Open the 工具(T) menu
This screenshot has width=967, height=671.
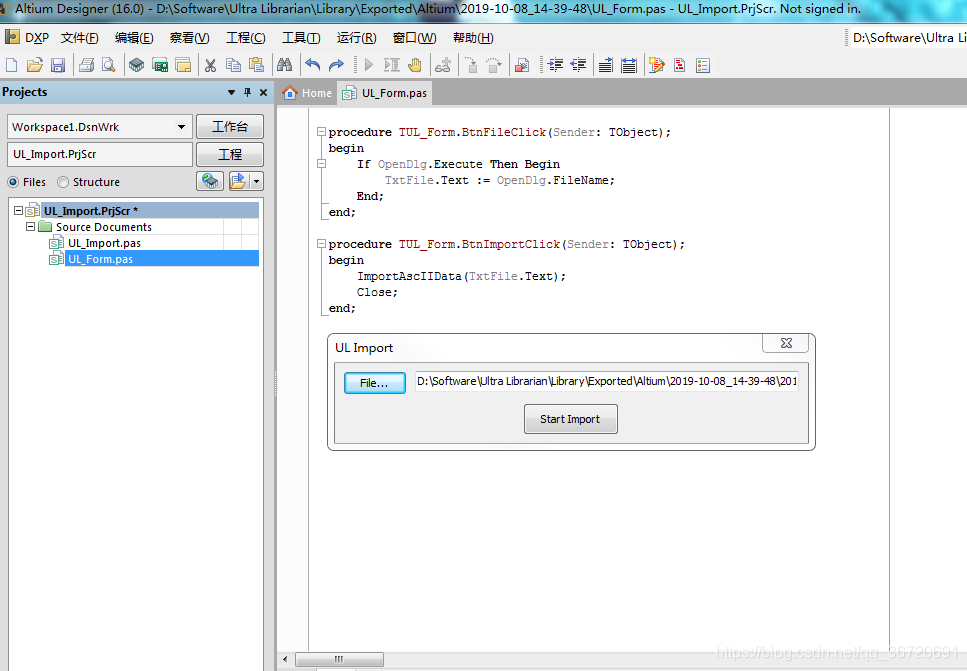click(x=301, y=38)
